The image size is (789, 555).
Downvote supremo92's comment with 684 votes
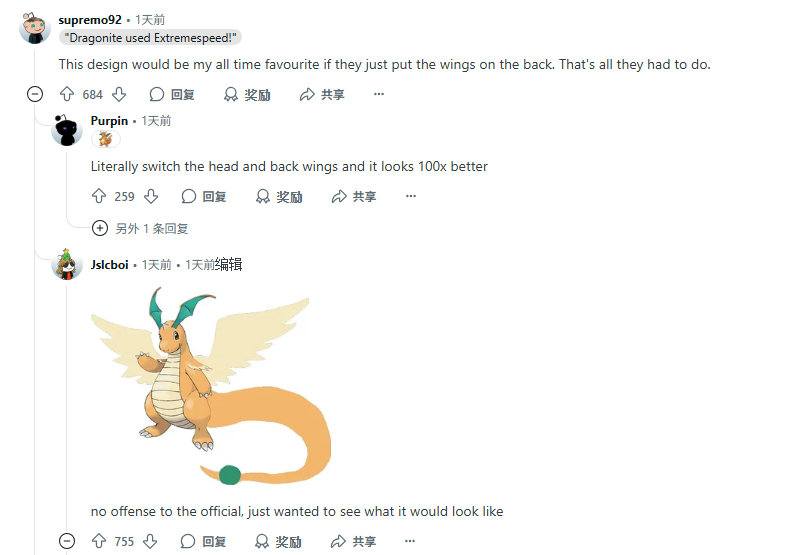pos(119,94)
